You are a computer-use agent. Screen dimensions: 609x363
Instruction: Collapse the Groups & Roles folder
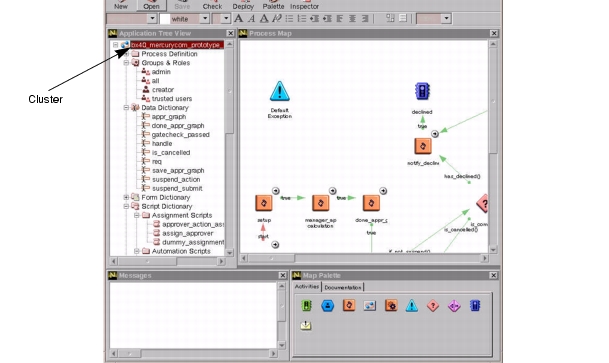tap(126, 63)
